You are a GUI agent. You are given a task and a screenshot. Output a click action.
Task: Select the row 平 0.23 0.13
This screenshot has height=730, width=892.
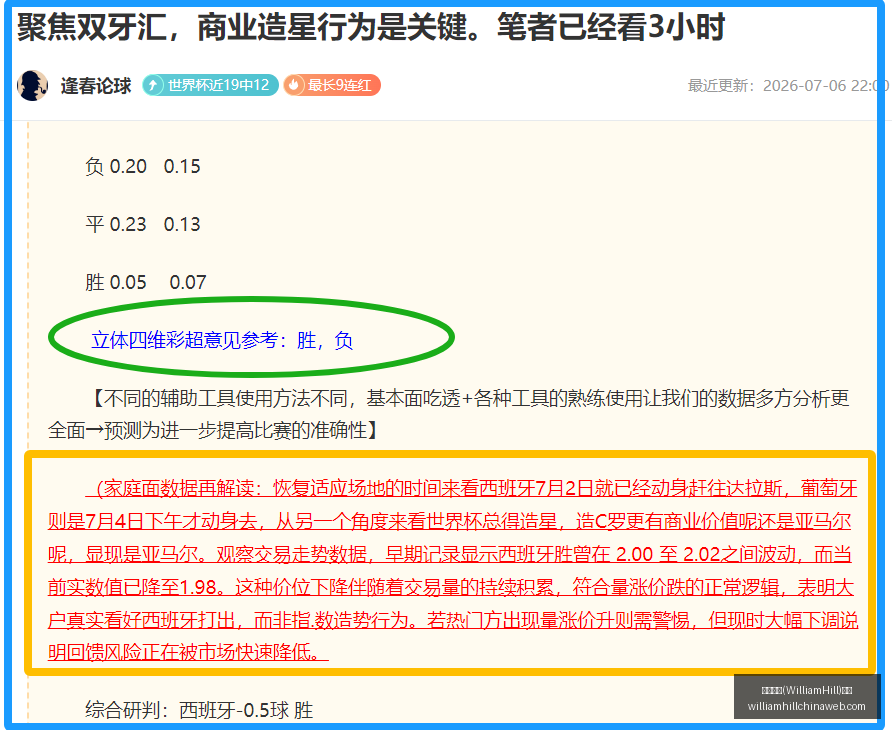pyautogui.click(x=143, y=224)
